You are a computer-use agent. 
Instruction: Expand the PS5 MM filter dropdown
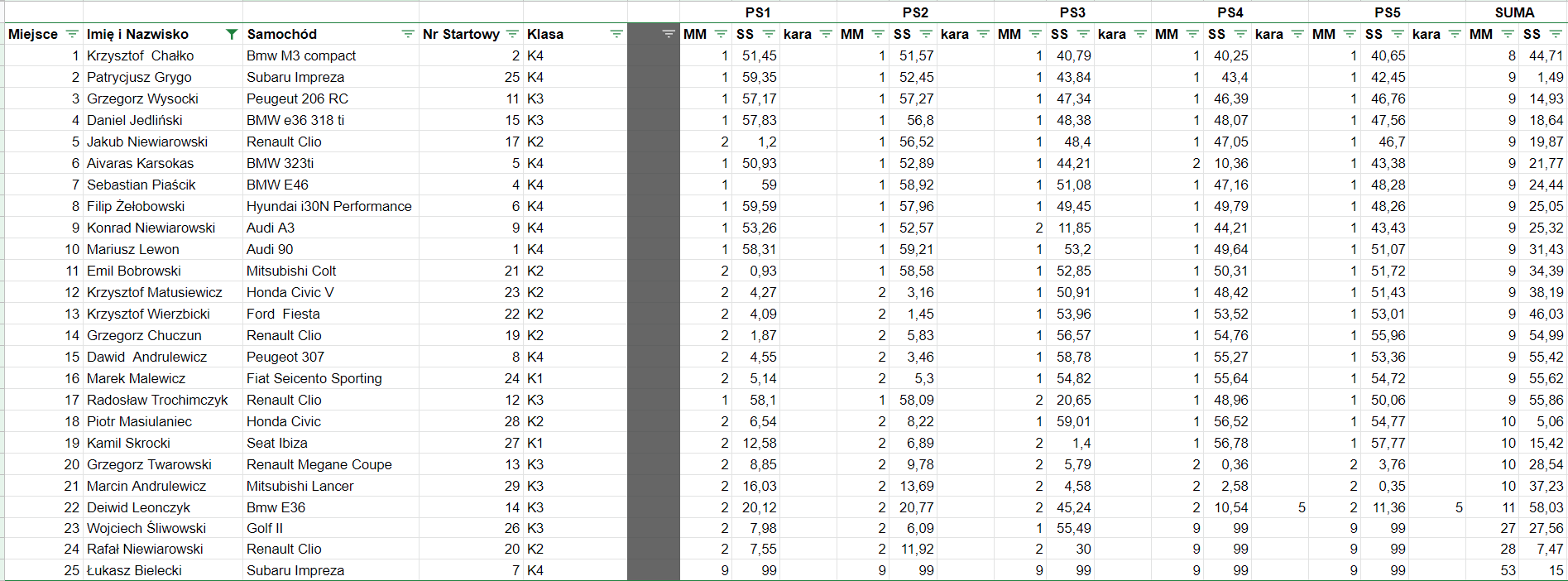(1350, 34)
